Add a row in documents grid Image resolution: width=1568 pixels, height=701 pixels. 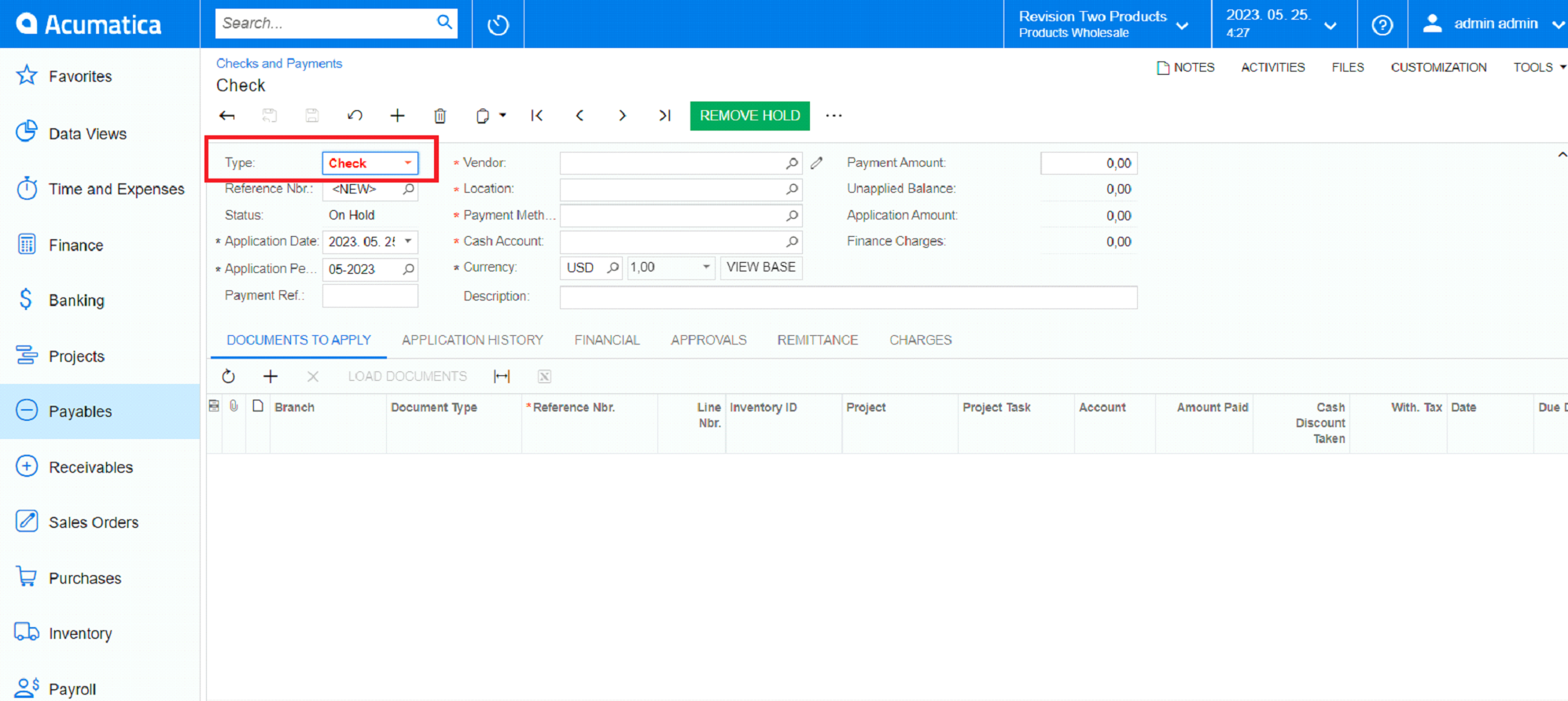tap(271, 376)
